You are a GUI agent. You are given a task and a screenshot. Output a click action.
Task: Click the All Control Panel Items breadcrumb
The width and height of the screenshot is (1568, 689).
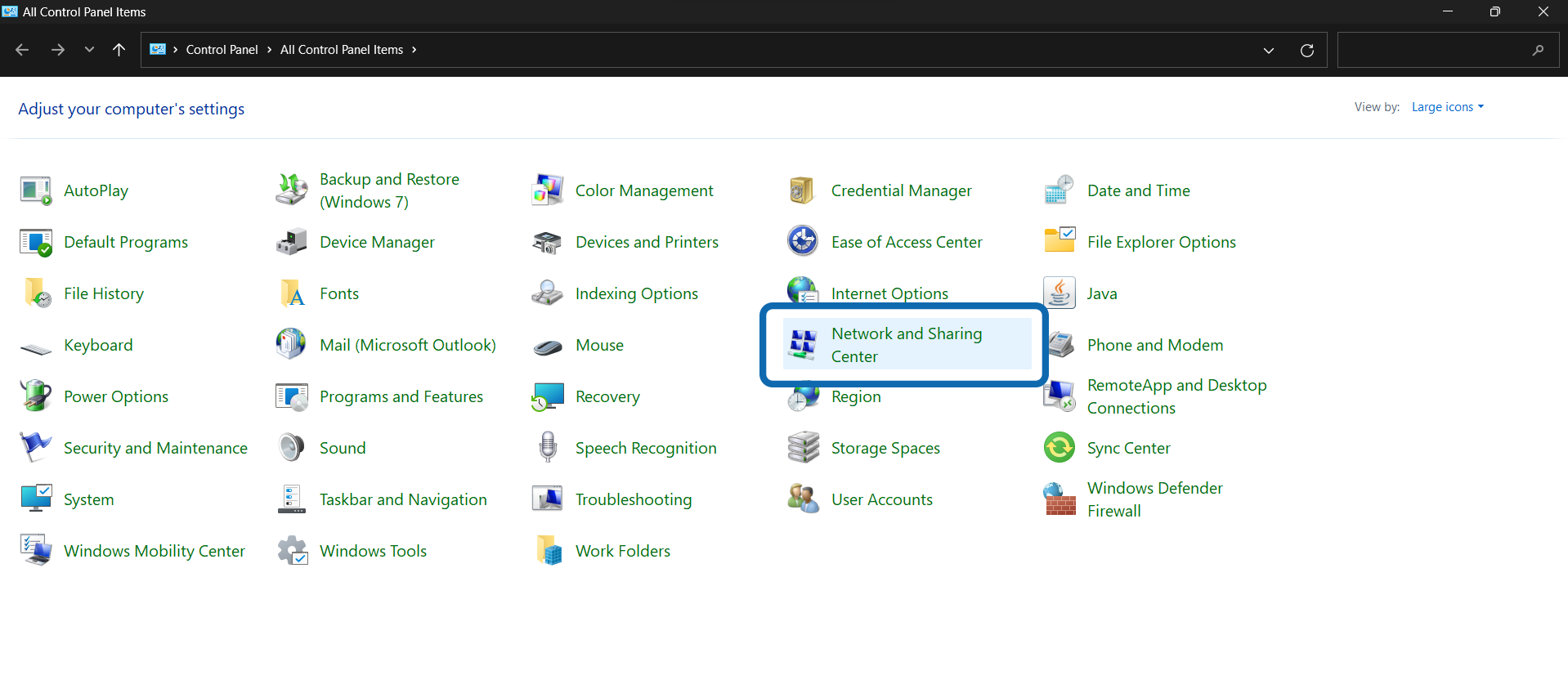pyautogui.click(x=341, y=50)
